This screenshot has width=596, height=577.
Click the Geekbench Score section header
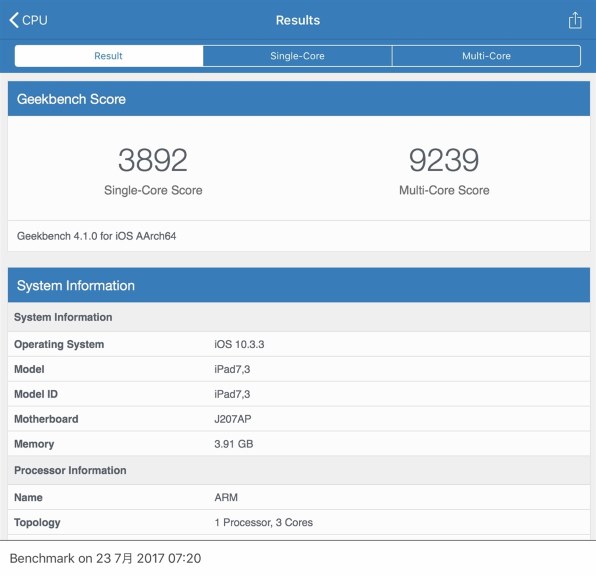299,99
